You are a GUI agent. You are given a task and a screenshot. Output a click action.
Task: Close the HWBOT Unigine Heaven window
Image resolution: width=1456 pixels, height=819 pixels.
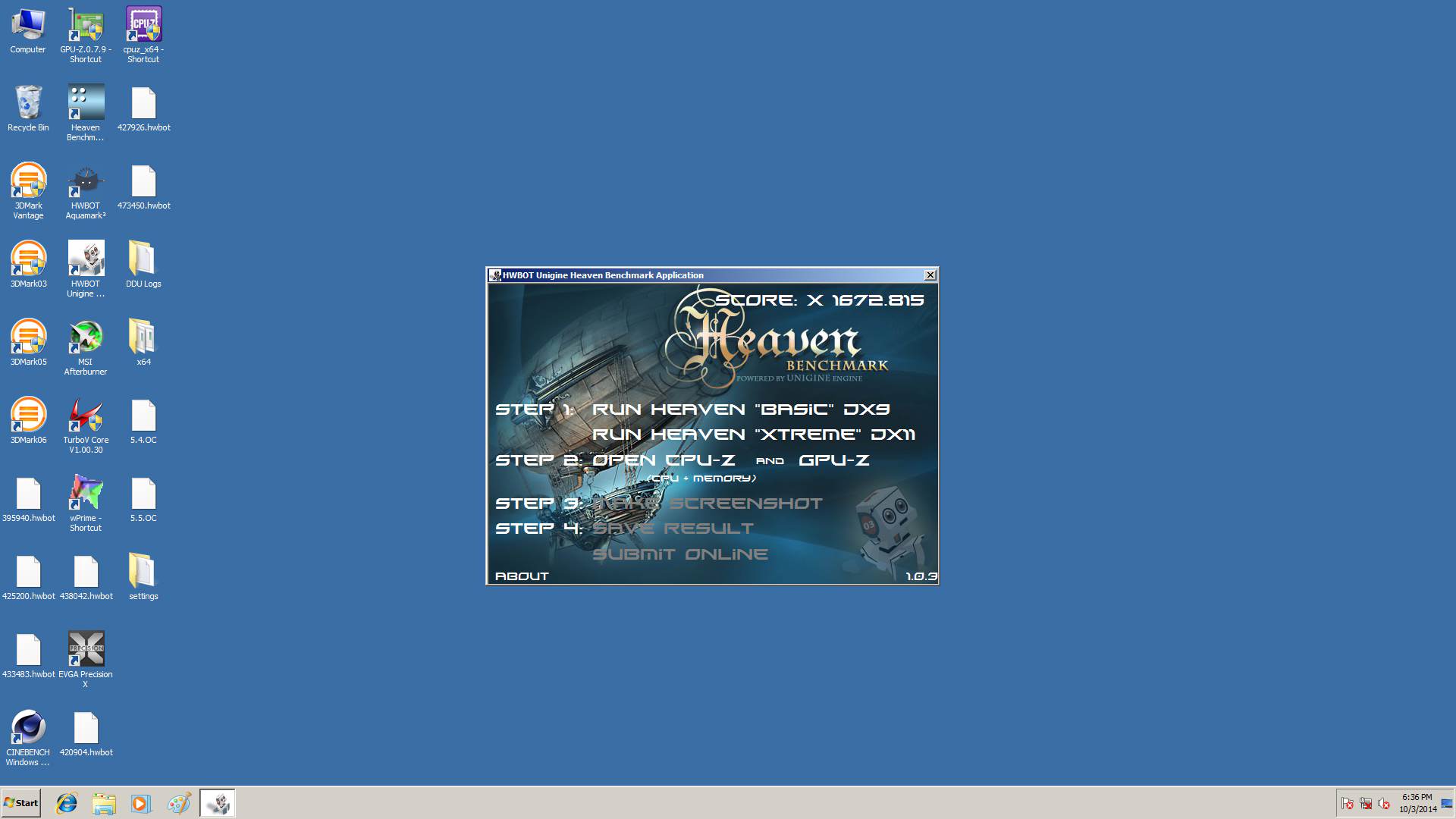(930, 275)
